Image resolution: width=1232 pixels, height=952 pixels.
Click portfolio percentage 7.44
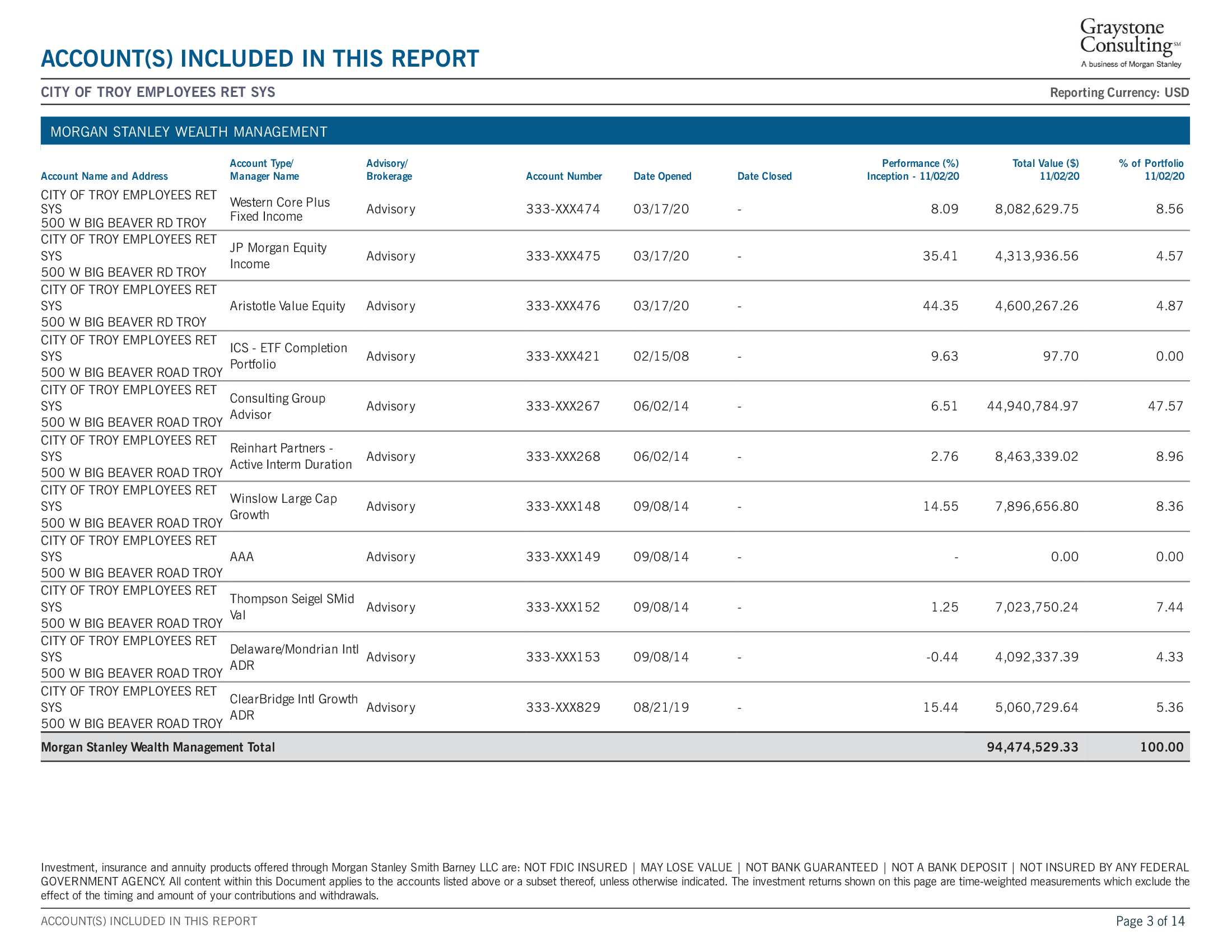click(1169, 607)
